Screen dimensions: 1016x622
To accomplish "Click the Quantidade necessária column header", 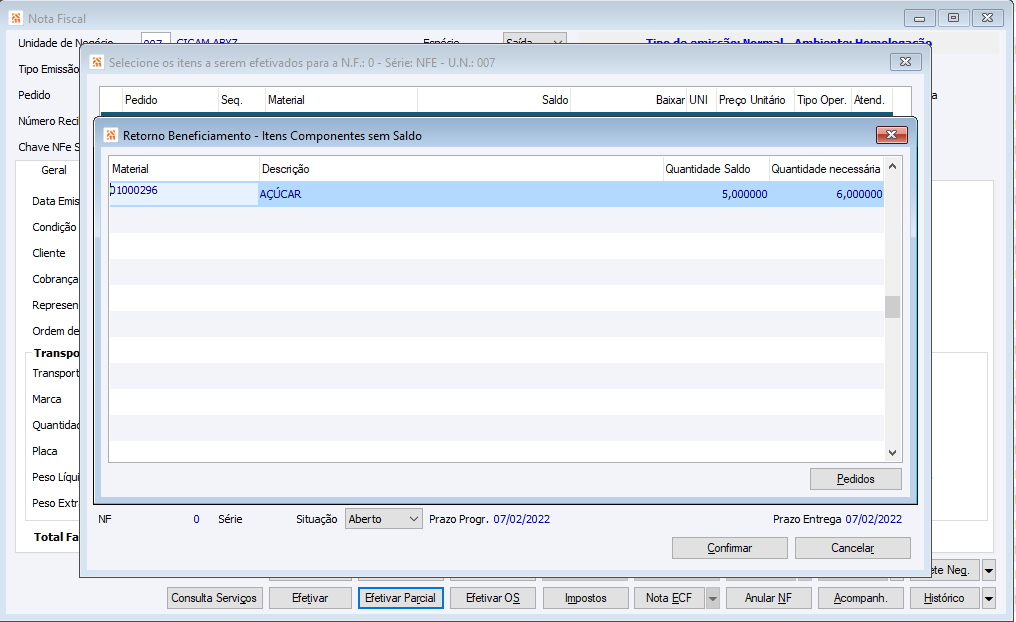I will point(826,169).
